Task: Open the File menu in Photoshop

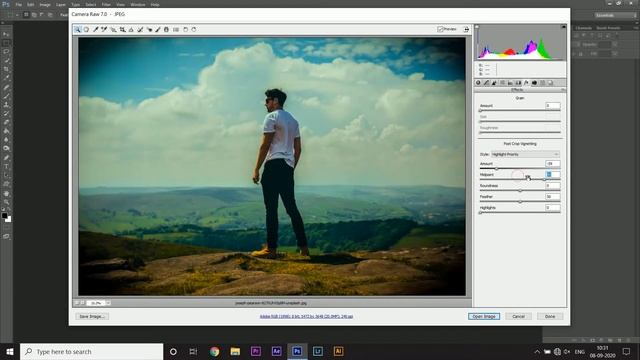Action: [x=18, y=4]
